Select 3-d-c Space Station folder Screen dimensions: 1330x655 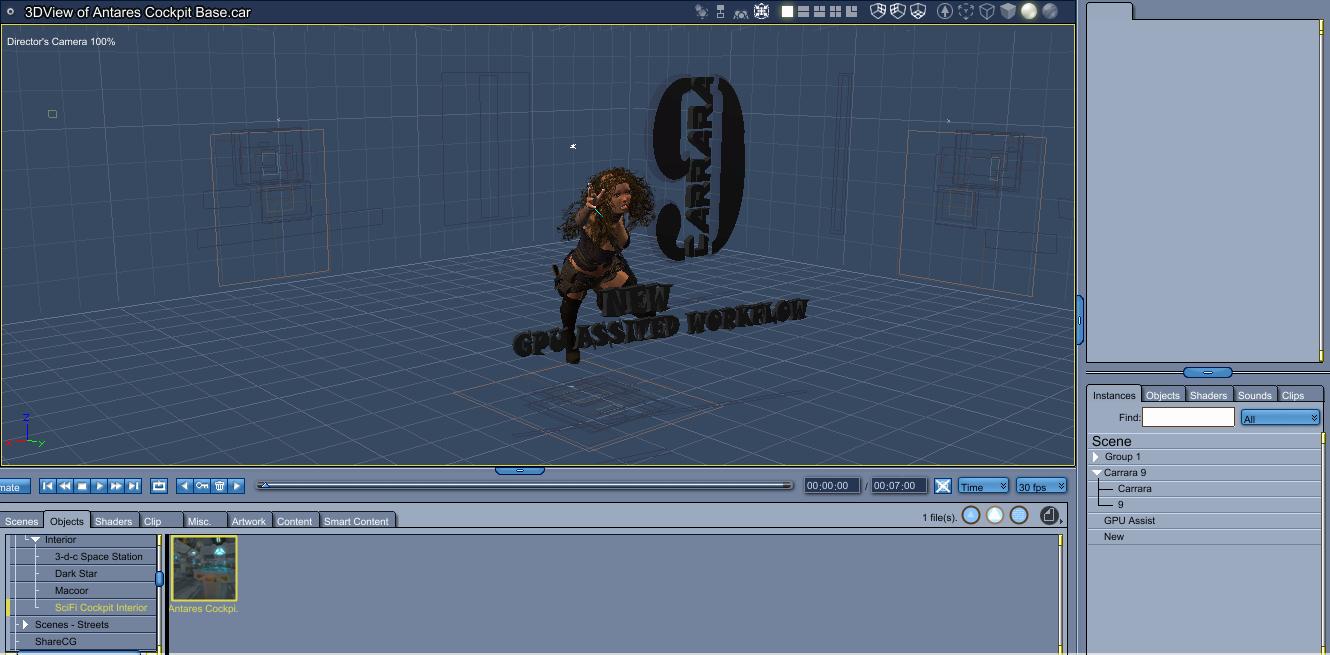click(98, 556)
